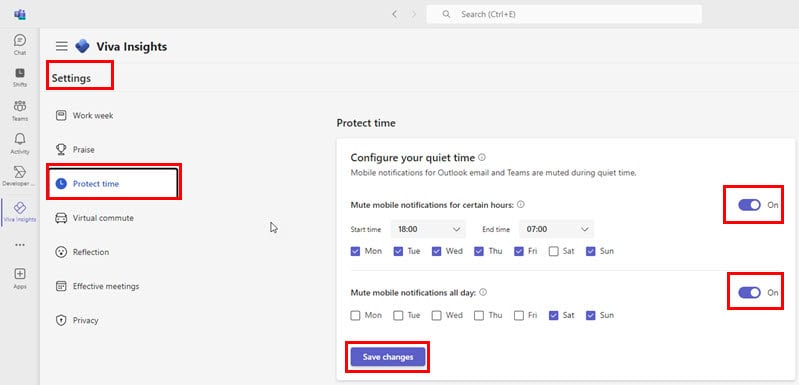Open Teams in the left rail

point(20,111)
